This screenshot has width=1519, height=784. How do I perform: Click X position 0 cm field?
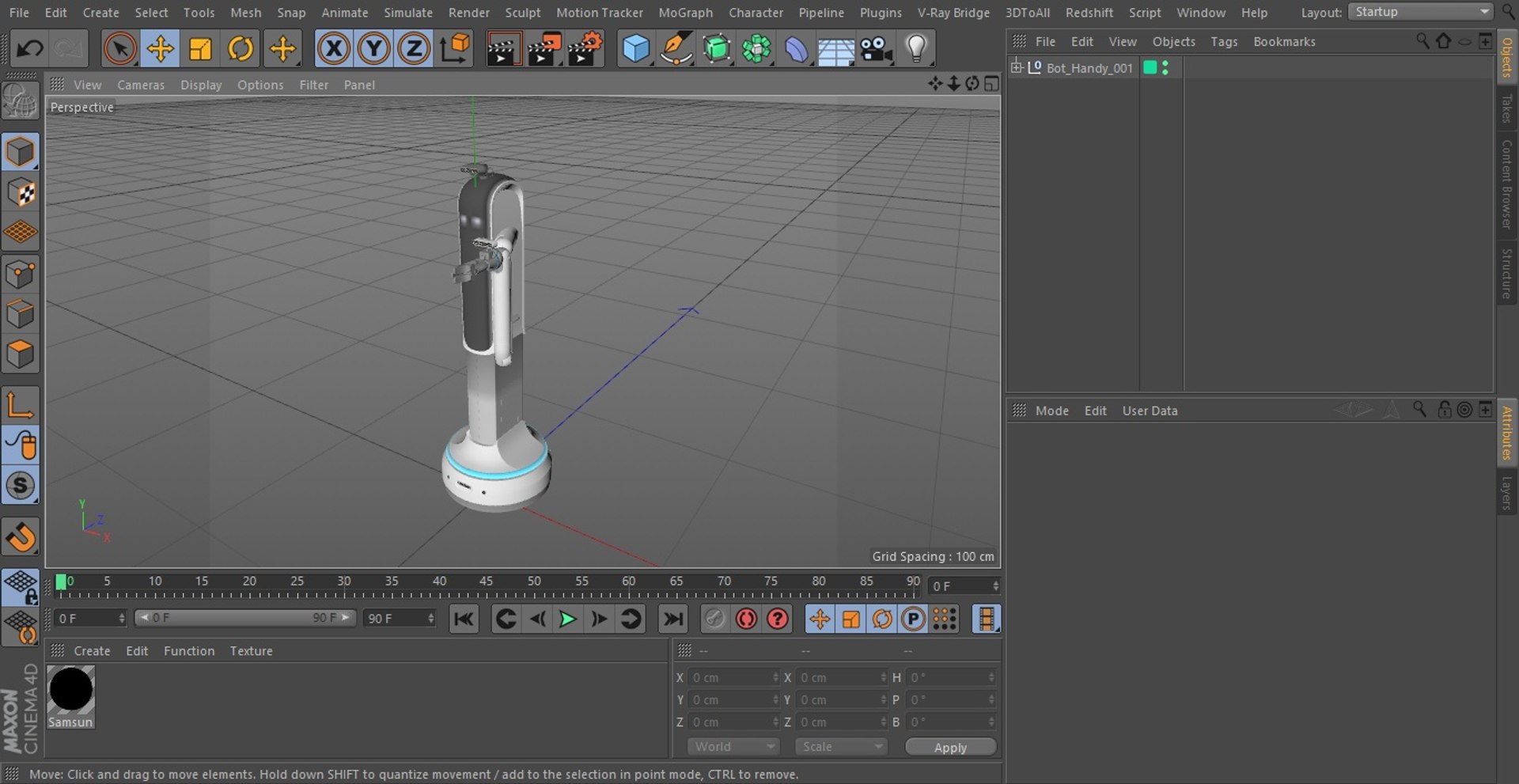tap(733, 678)
